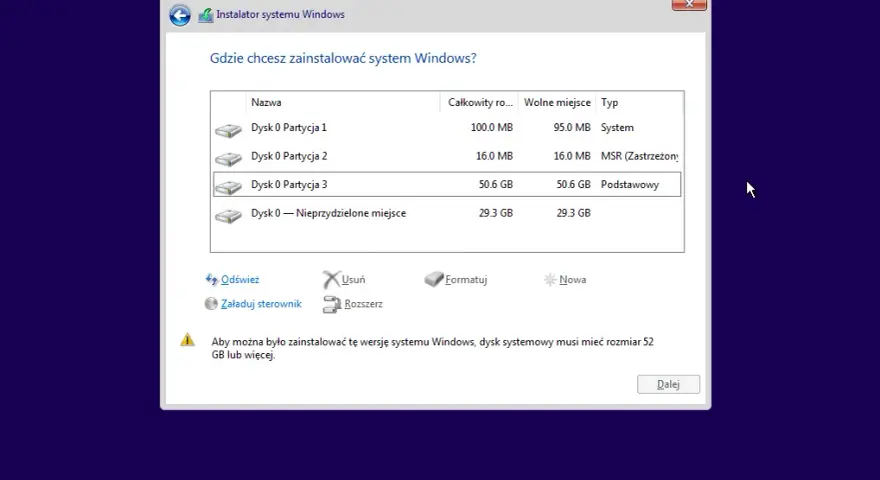This screenshot has height=480, width=880.
Task: Refresh the list with Odśwież link
Action: [x=240, y=280]
